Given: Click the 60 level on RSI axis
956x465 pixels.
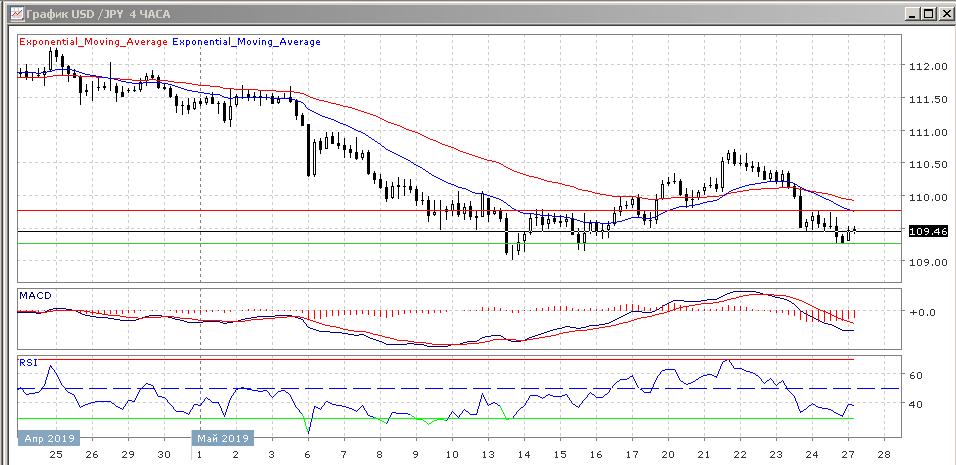Looking at the screenshot, I should coord(914,375).
